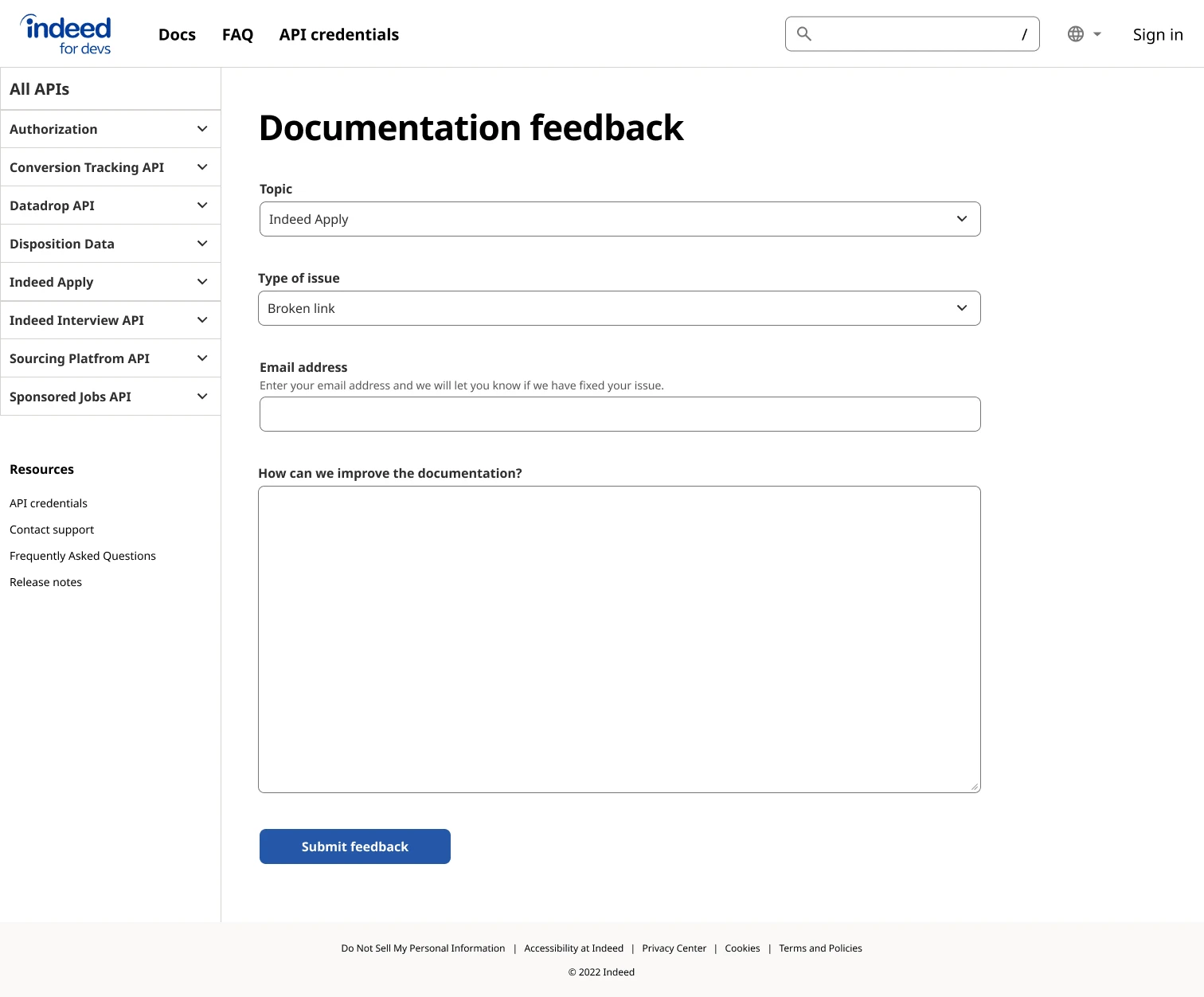This screenshot has width=1204, height=997.
Task: Go to the FAQ page
Action: point(237,34)
